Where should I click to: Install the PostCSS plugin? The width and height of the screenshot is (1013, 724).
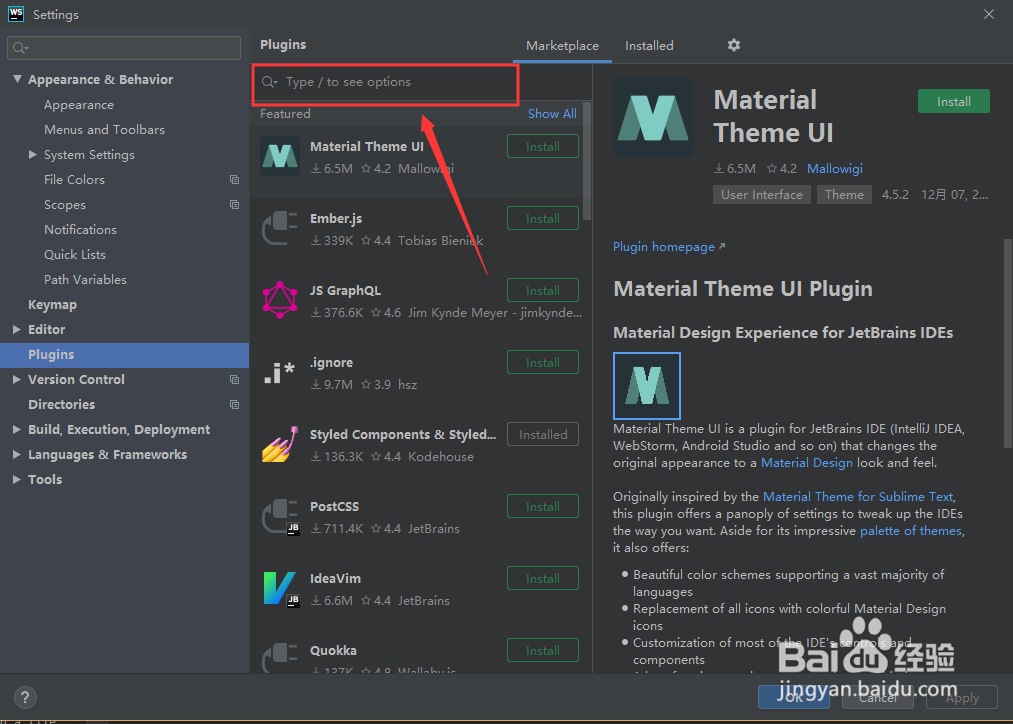pos(543,506)
